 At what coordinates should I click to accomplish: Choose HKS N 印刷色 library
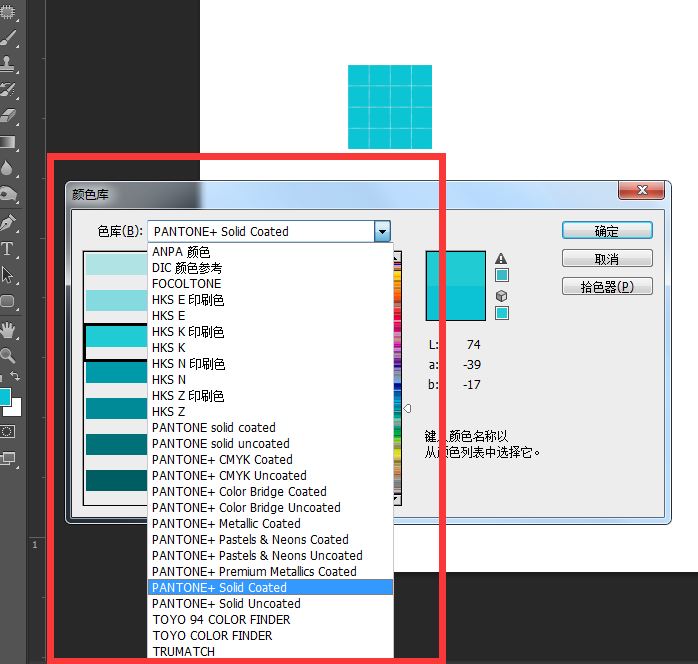[x=270, y=364]
